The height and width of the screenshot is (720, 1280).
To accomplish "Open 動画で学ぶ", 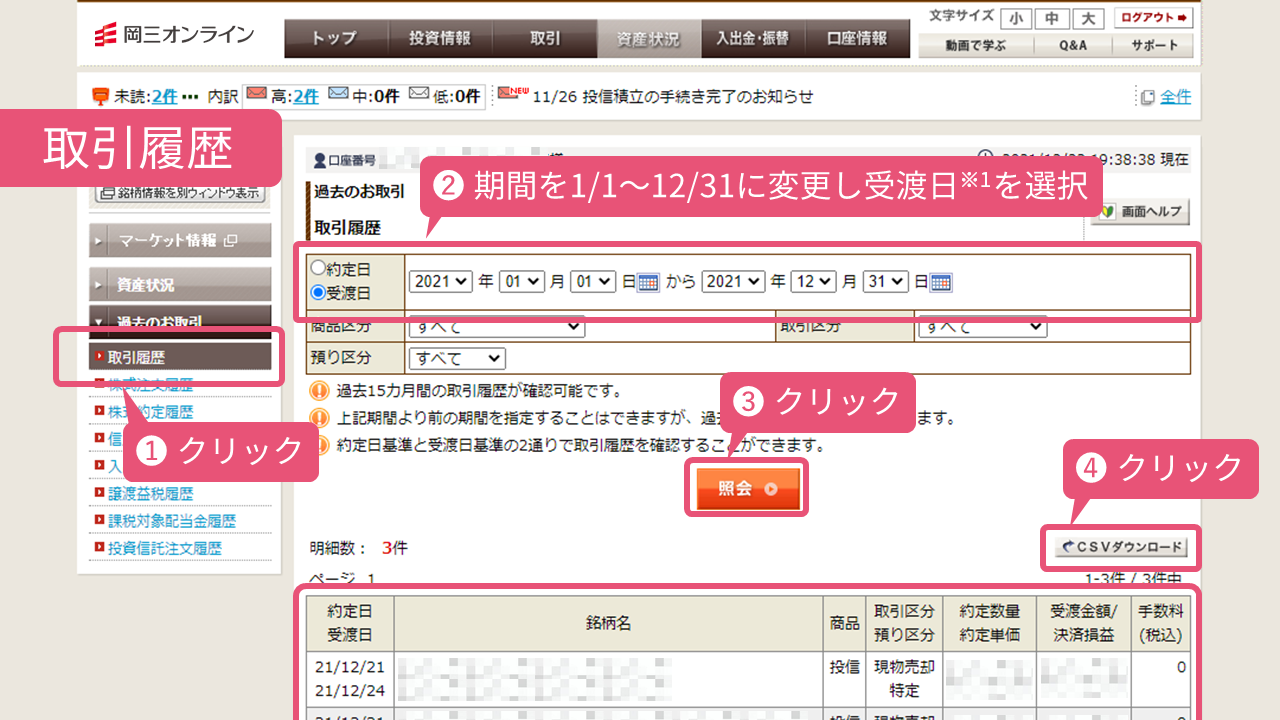I will 977,45.
